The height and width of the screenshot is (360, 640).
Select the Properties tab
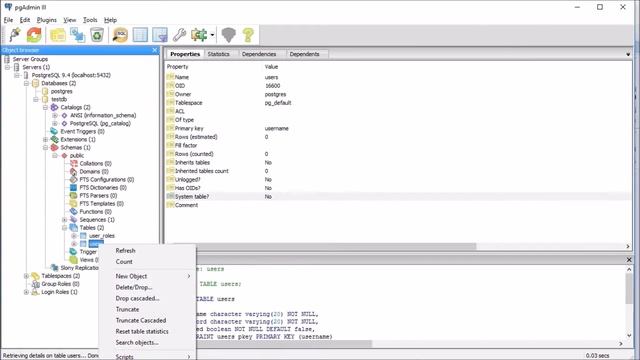coord(185,54)
